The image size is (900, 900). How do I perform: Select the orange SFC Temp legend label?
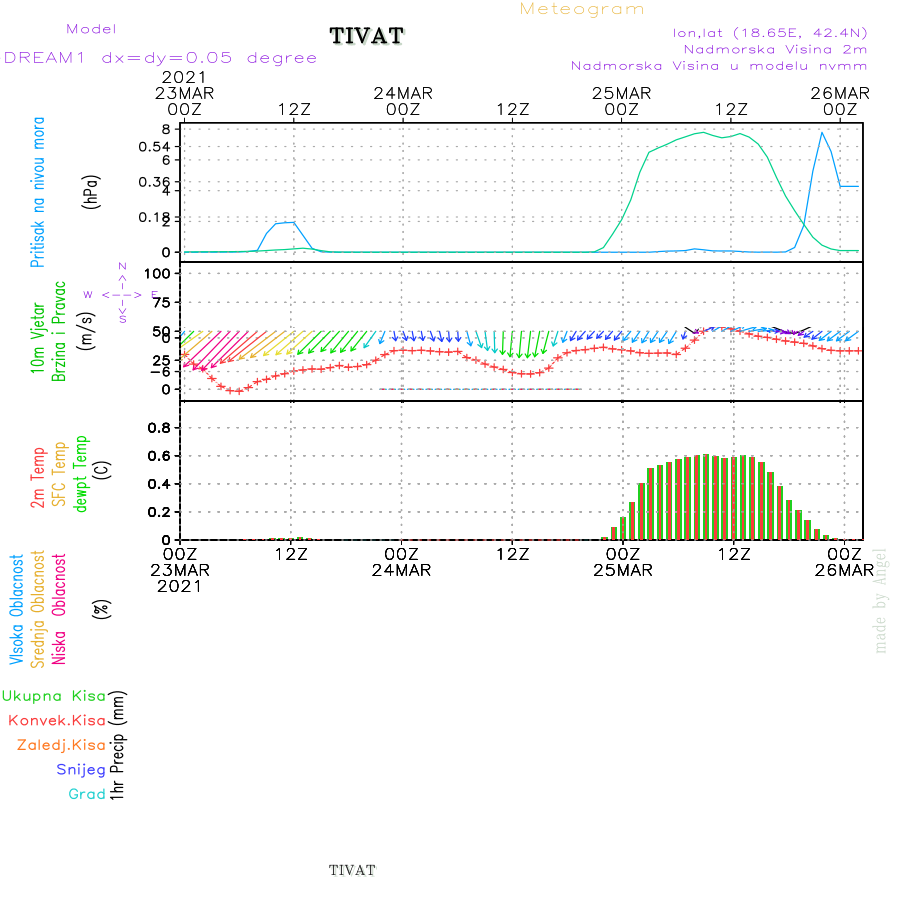(x=59, y=474)
